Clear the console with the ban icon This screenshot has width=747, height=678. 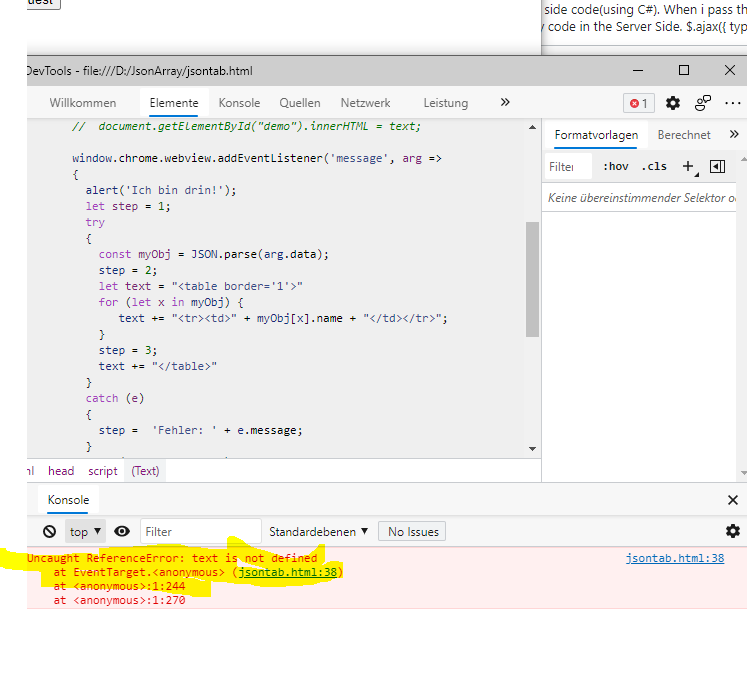click(50, 532)
